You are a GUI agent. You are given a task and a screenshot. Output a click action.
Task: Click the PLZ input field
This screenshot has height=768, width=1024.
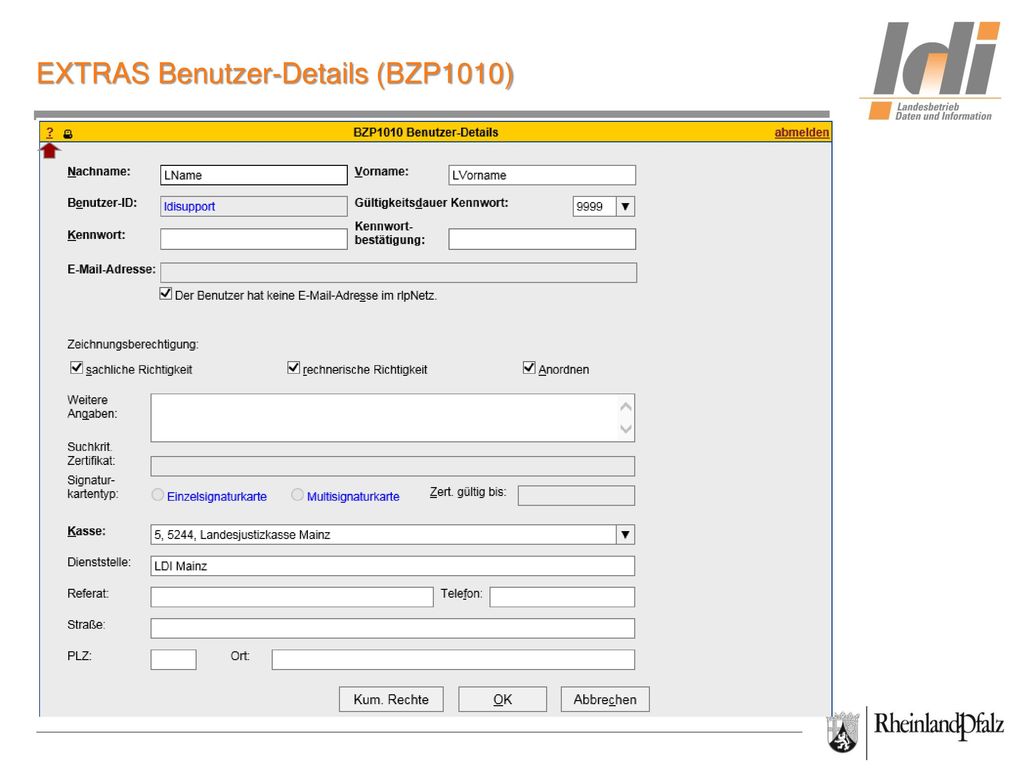click(x=173, y=660)
